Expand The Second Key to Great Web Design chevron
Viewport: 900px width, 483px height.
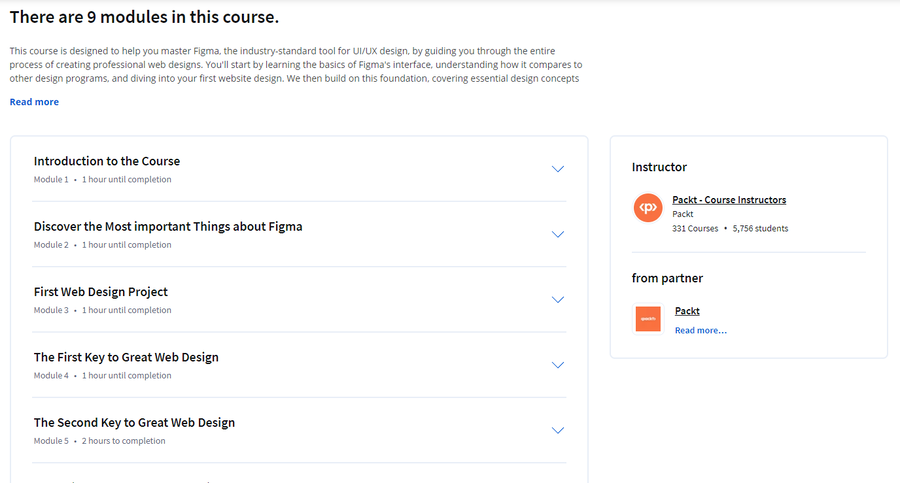pyautogui.click(x=558, y=431)
